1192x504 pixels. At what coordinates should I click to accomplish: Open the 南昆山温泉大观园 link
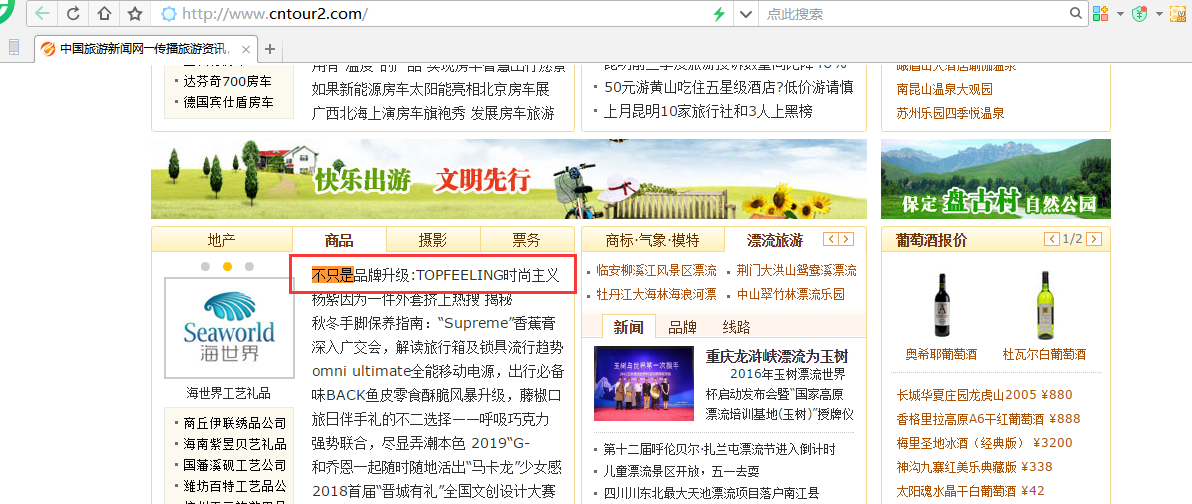pyautogui.click(x=945, y=89)
